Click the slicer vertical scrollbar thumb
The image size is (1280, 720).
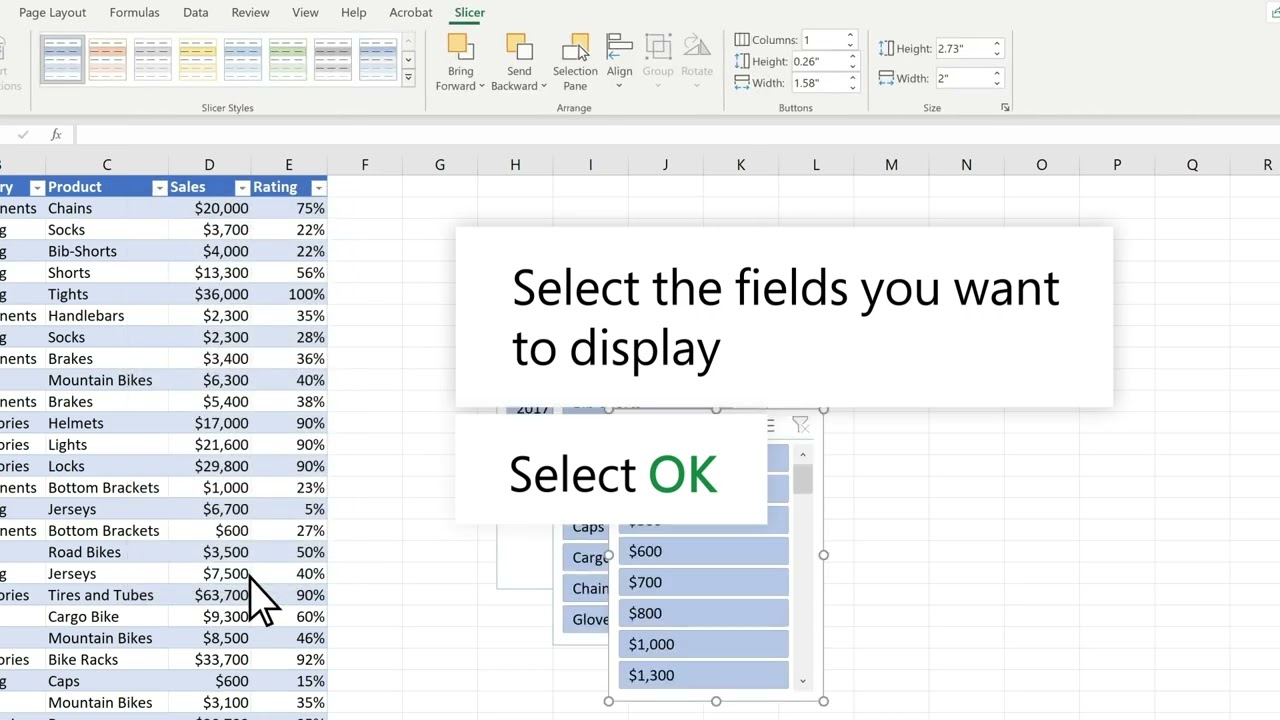click(x=803, y=479)
